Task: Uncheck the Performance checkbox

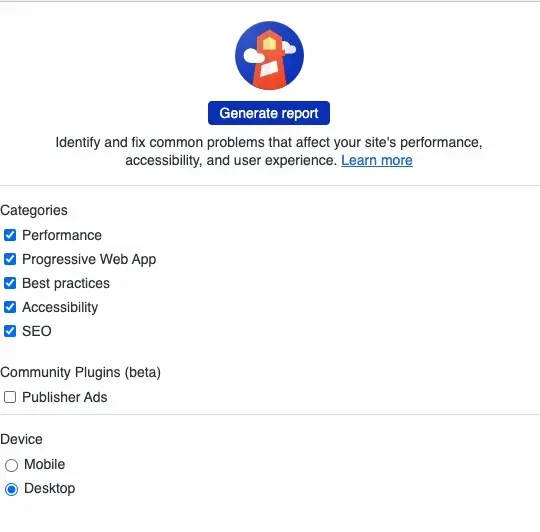Action: 10,235
